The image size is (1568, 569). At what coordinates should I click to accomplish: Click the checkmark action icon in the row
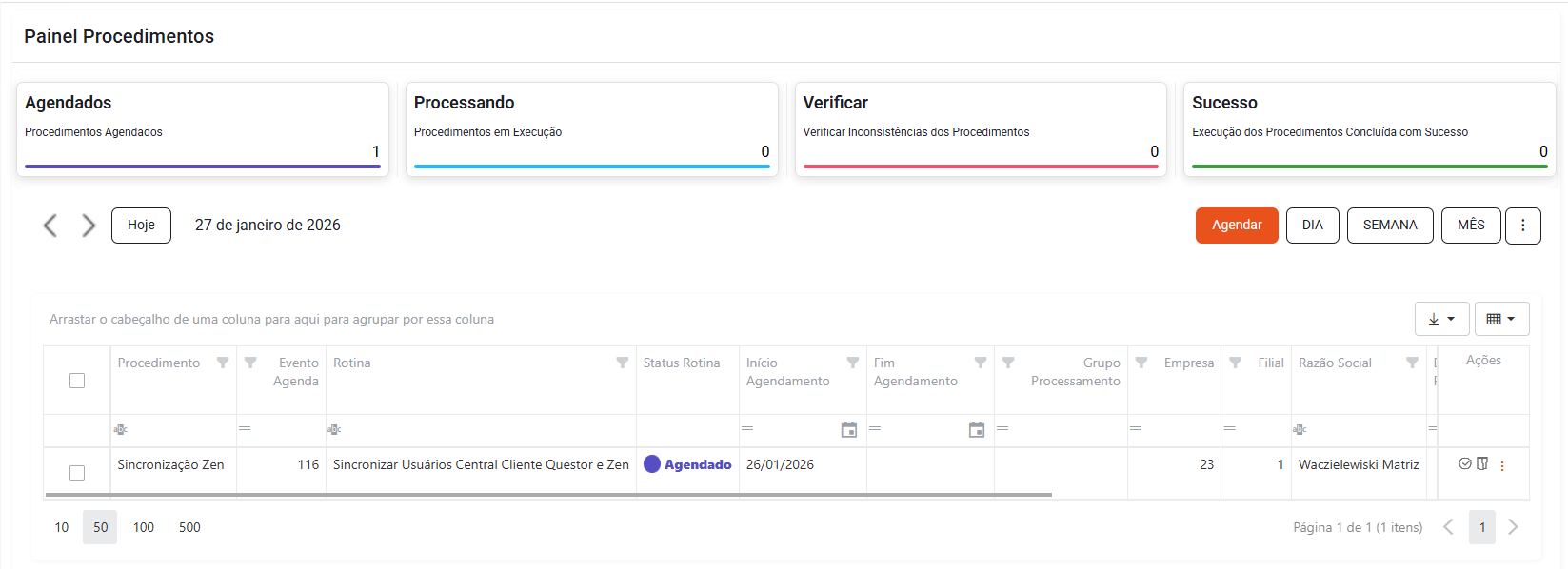1465,463
